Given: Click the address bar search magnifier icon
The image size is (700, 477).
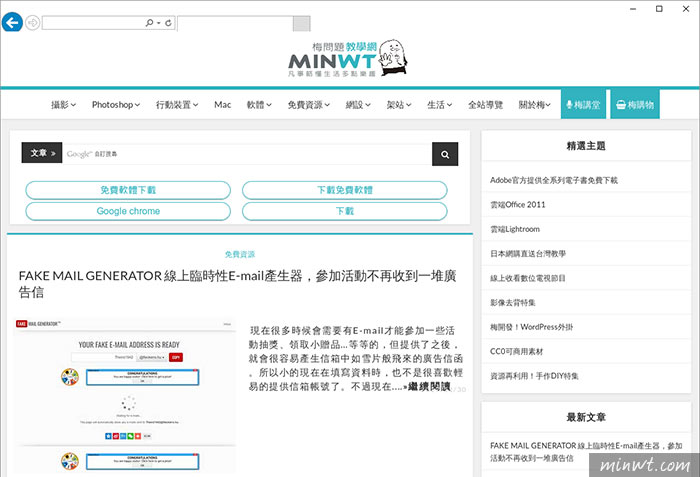Looking at the screenshot, I should [149, 22].
